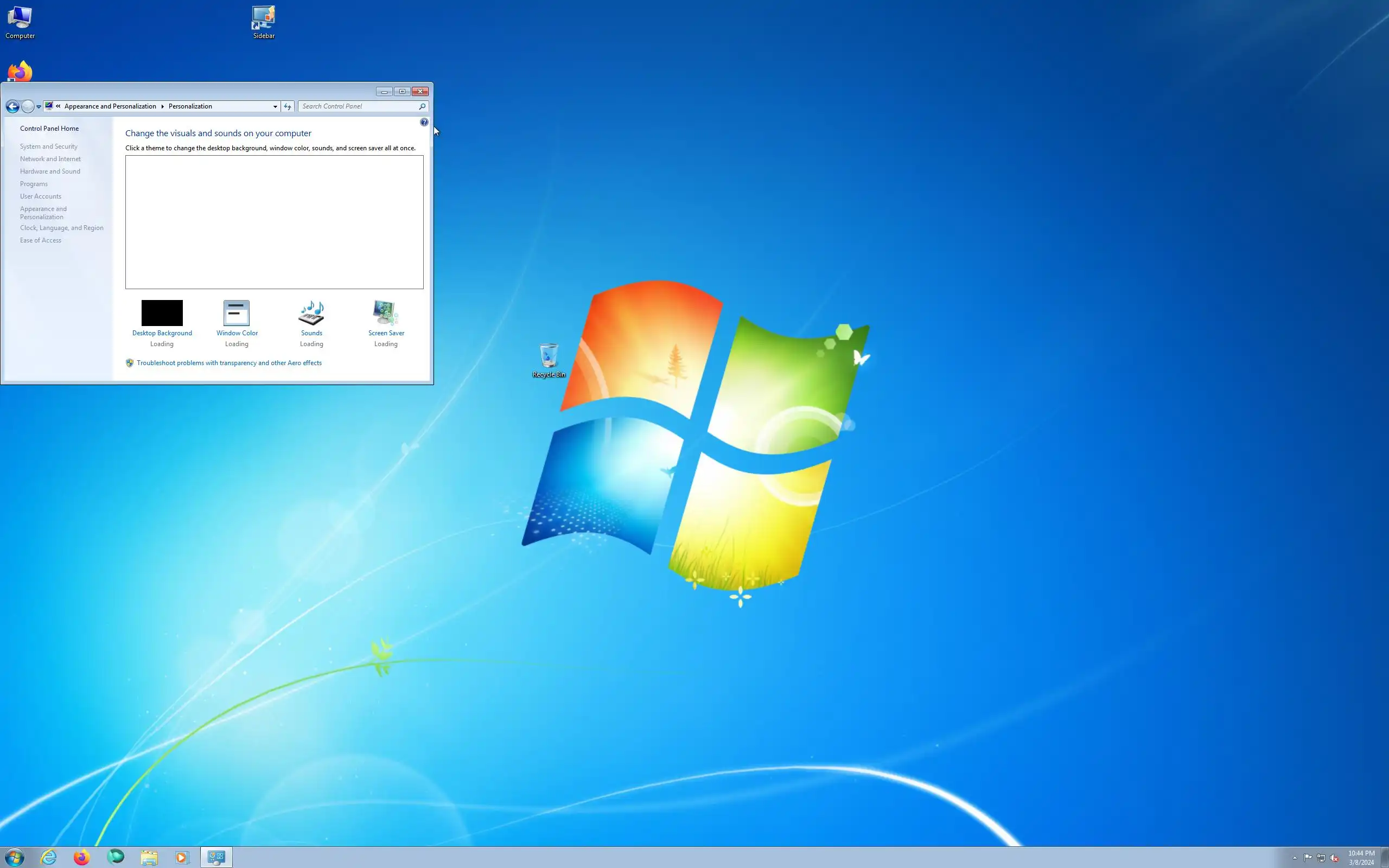Open the Recycle Bin desktop icon
This screenshot has height=868, width=1389.
click(549, 356)
